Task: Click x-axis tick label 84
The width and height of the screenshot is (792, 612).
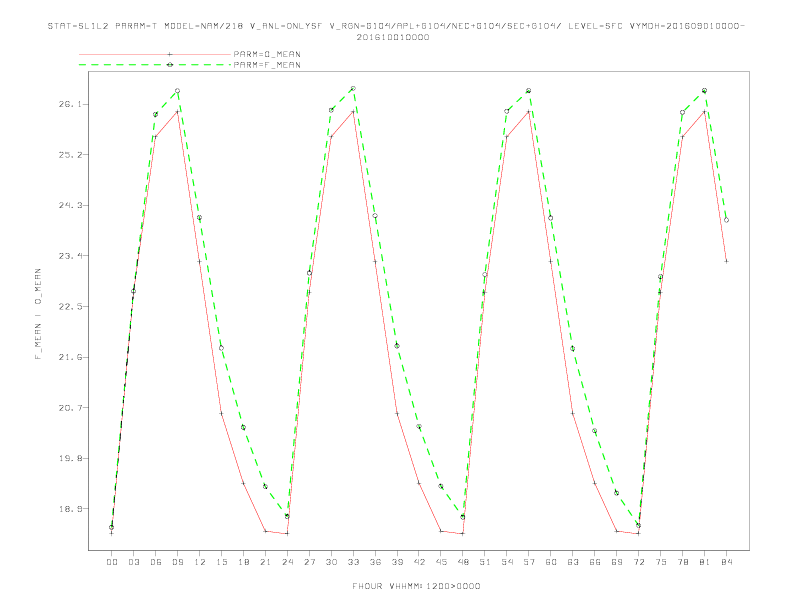Action: point(726,562)
